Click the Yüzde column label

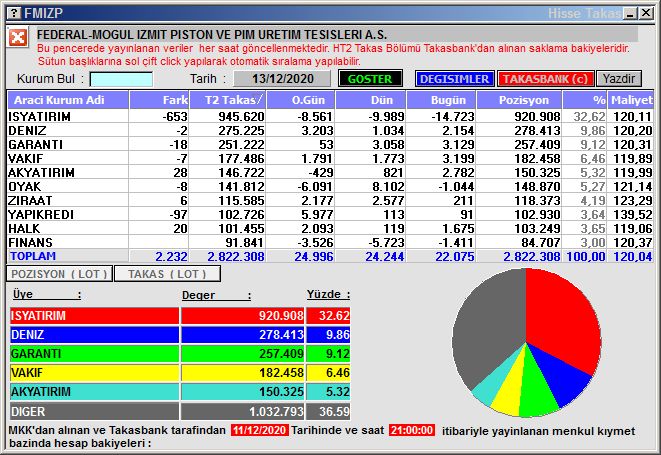[x=328, y=294]
